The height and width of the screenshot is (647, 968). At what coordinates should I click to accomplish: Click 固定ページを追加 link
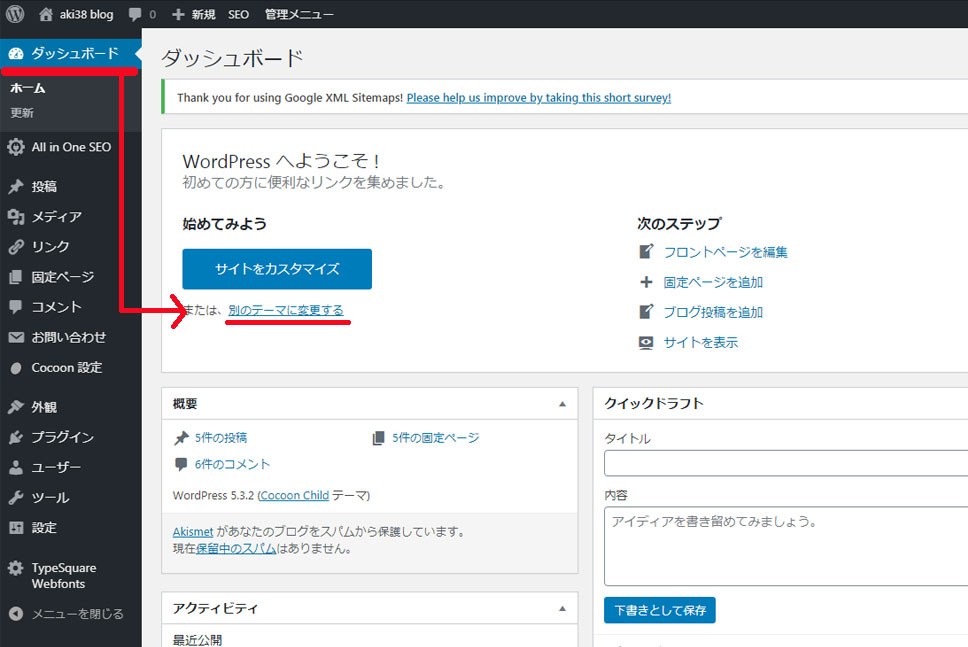[713, 282]
